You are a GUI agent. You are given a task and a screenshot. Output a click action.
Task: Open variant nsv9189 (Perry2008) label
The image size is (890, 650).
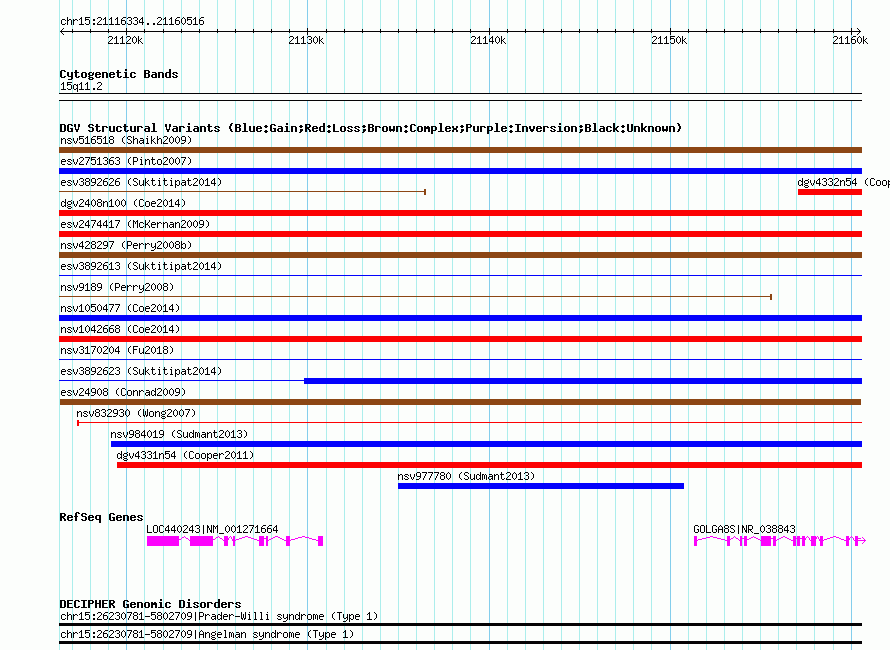[117, 287]
